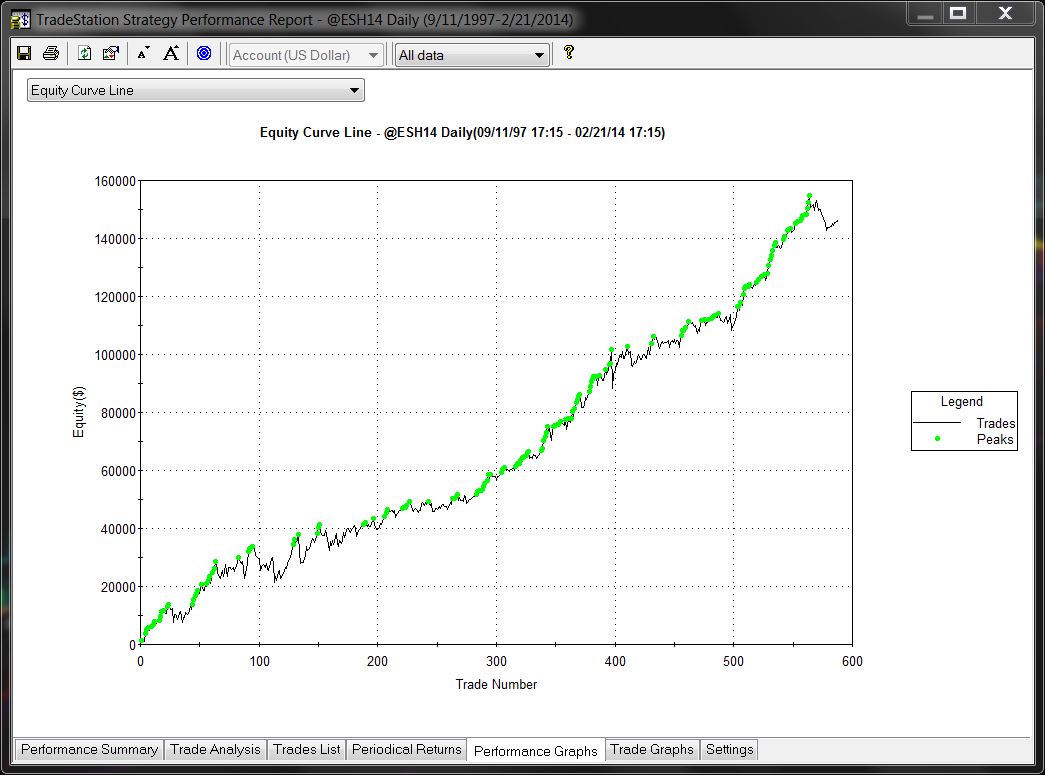This screenshot has height=775, width=1045.
Task: Increase the font size
Action: click(x=171, y=53)
